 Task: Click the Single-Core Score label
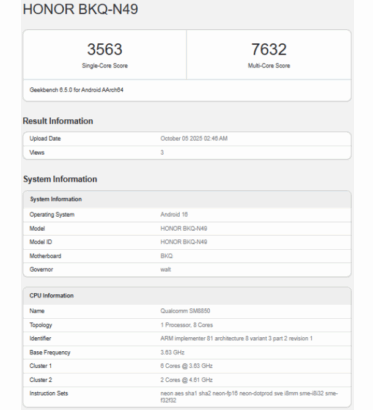click(105, 66)
